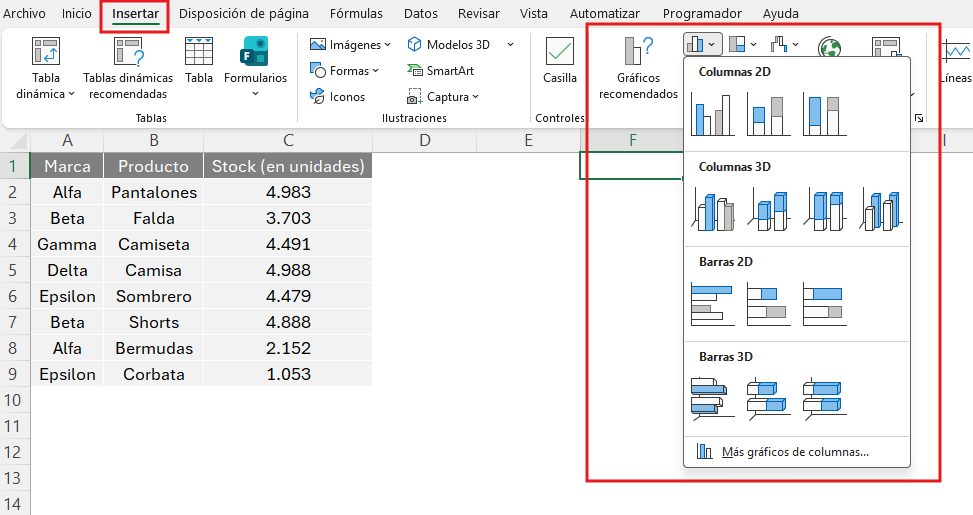Click Más gráficos de columnas link

coord(797,452)
